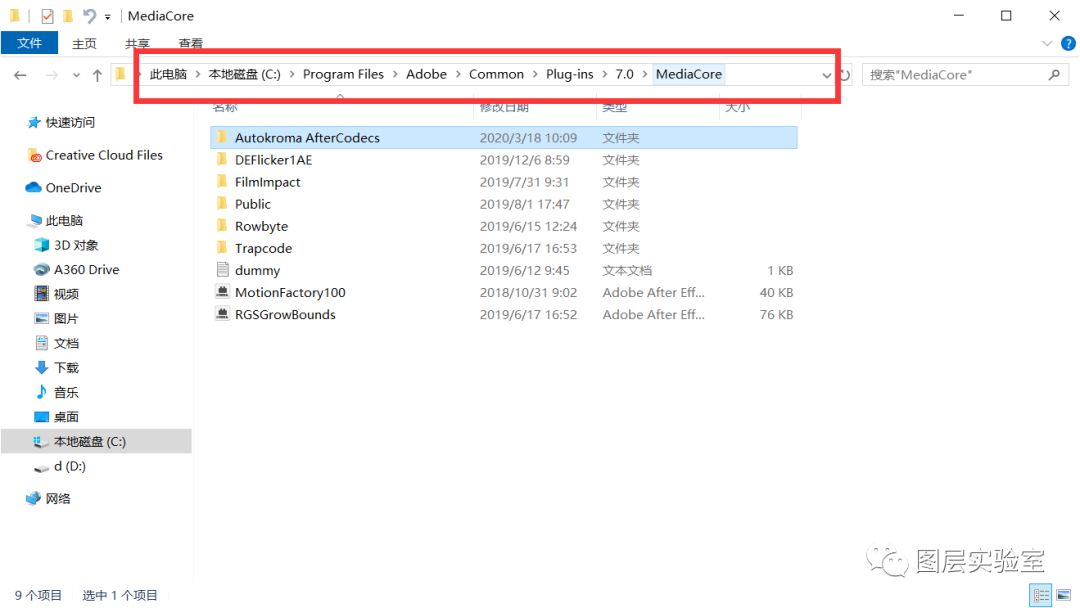1080x608 pixels.
Task: Open the 查看 ribbon tab
Action: coord(191,43)
